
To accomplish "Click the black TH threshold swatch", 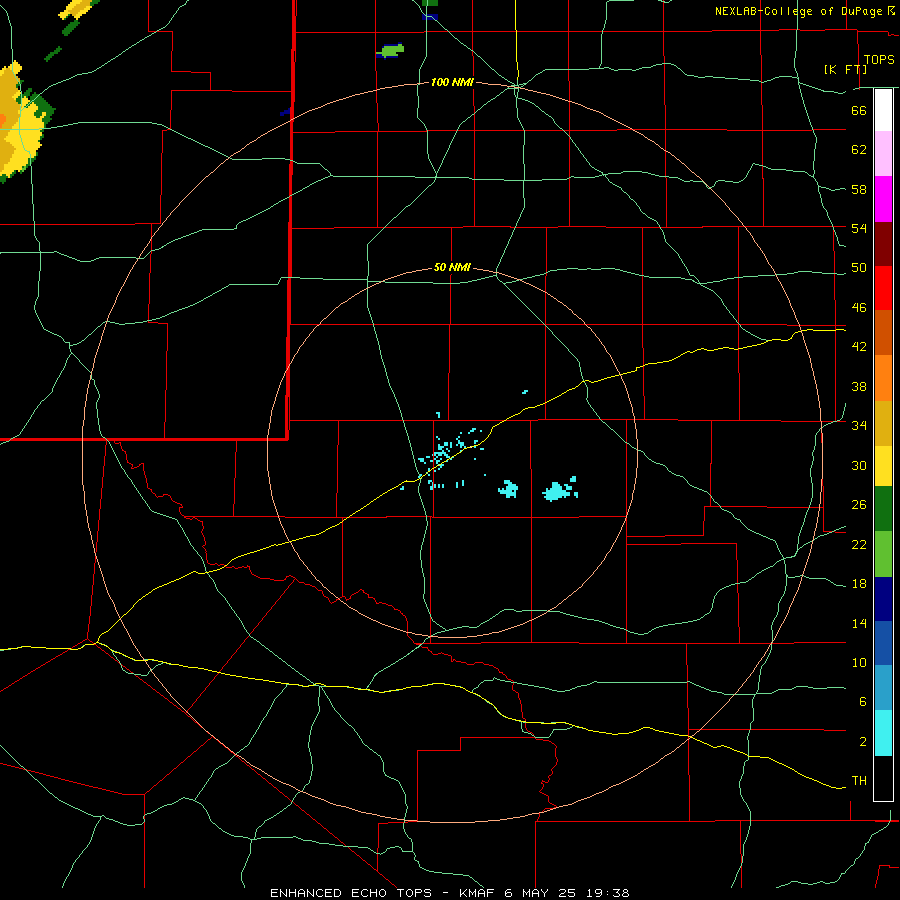I will (x=883, y=778).
